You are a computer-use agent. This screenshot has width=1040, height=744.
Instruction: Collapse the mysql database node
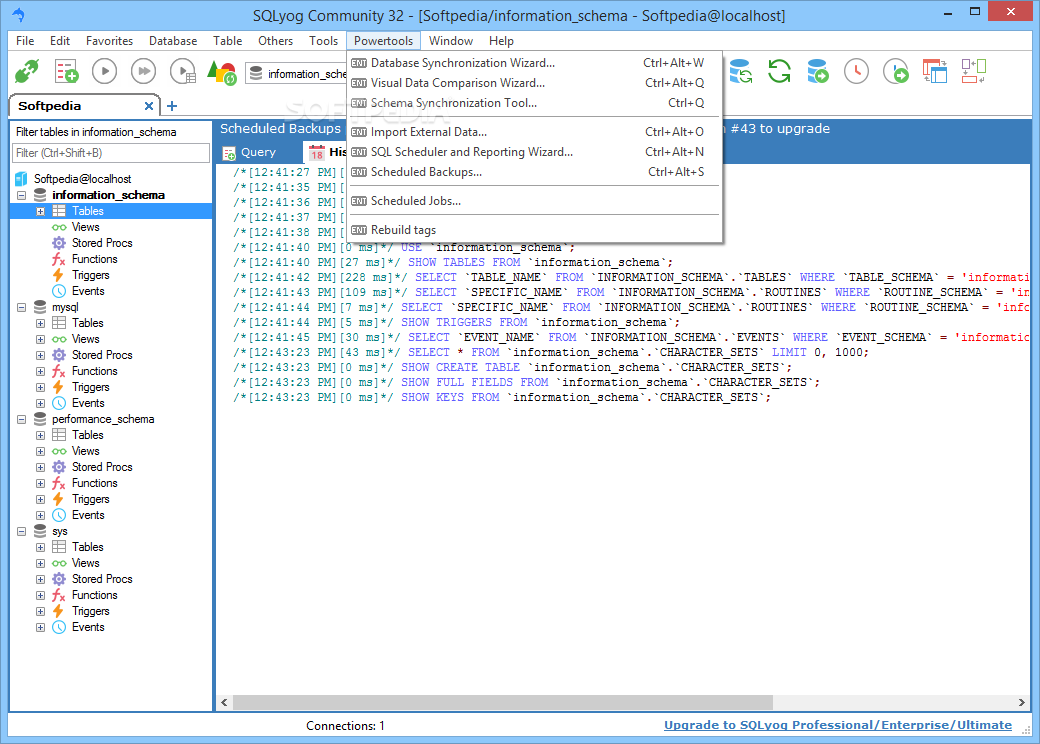click(21, 308)
